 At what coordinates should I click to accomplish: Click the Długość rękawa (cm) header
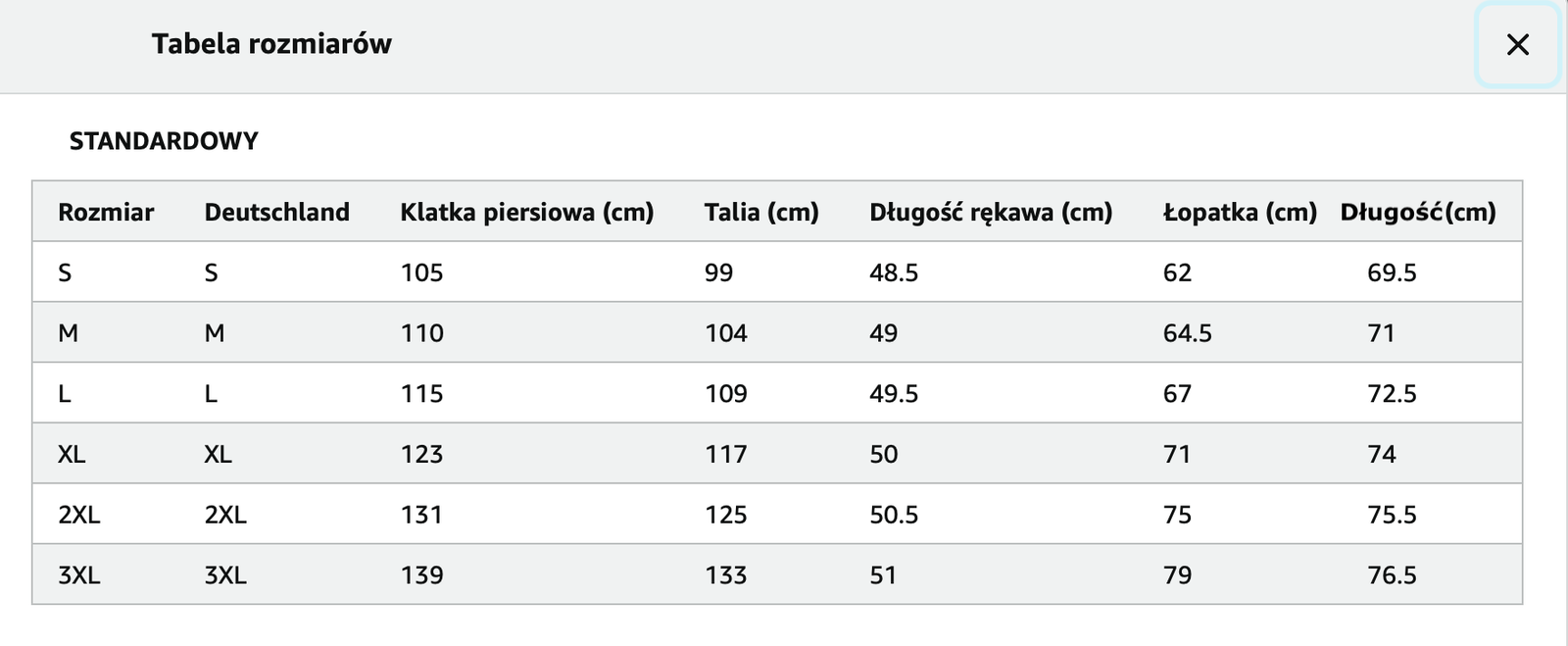[991, 213]
